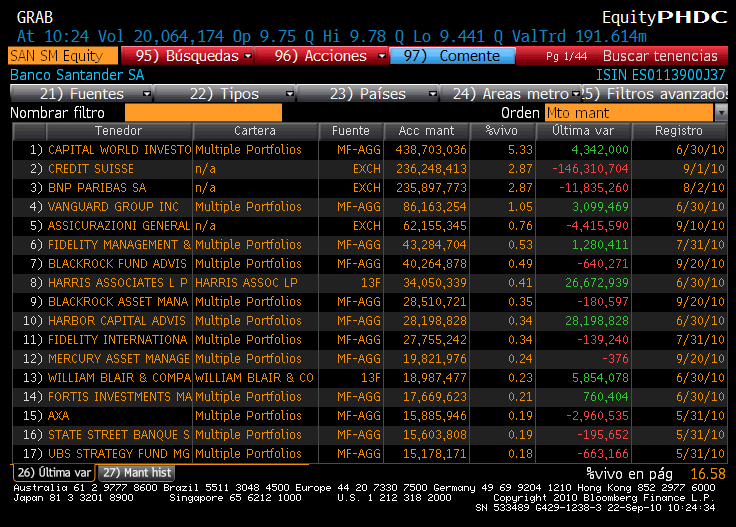Select holder BNP PARIBAS SA
Image resolution: width=736 pixels, height=527 pixels.
97,188
